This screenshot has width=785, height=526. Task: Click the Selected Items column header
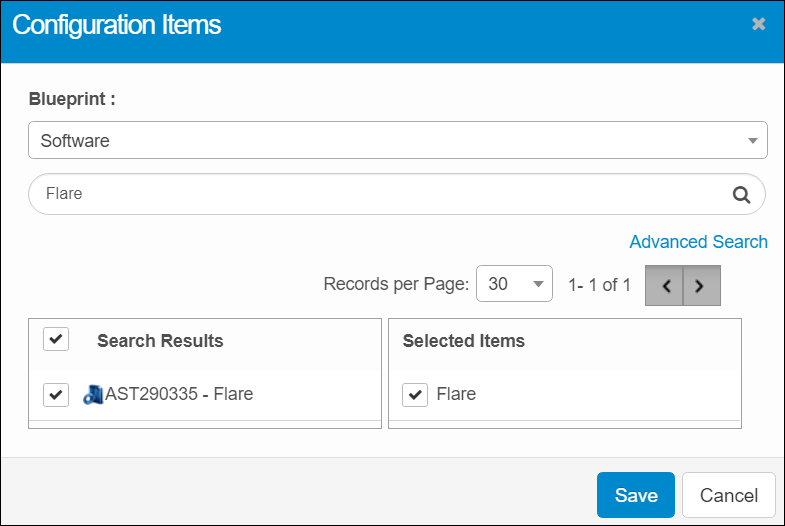pyautogui.click(x=463, y=341)
